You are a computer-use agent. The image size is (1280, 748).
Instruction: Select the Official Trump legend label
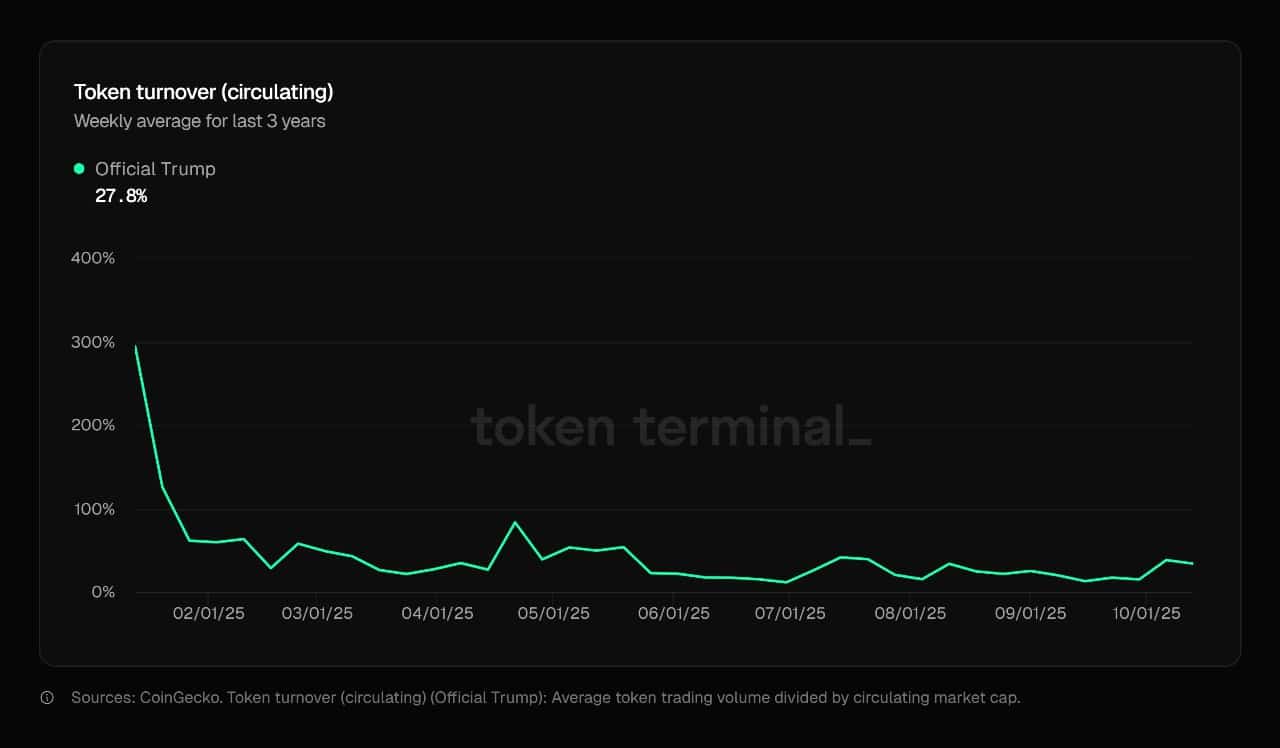pos(155,169)
